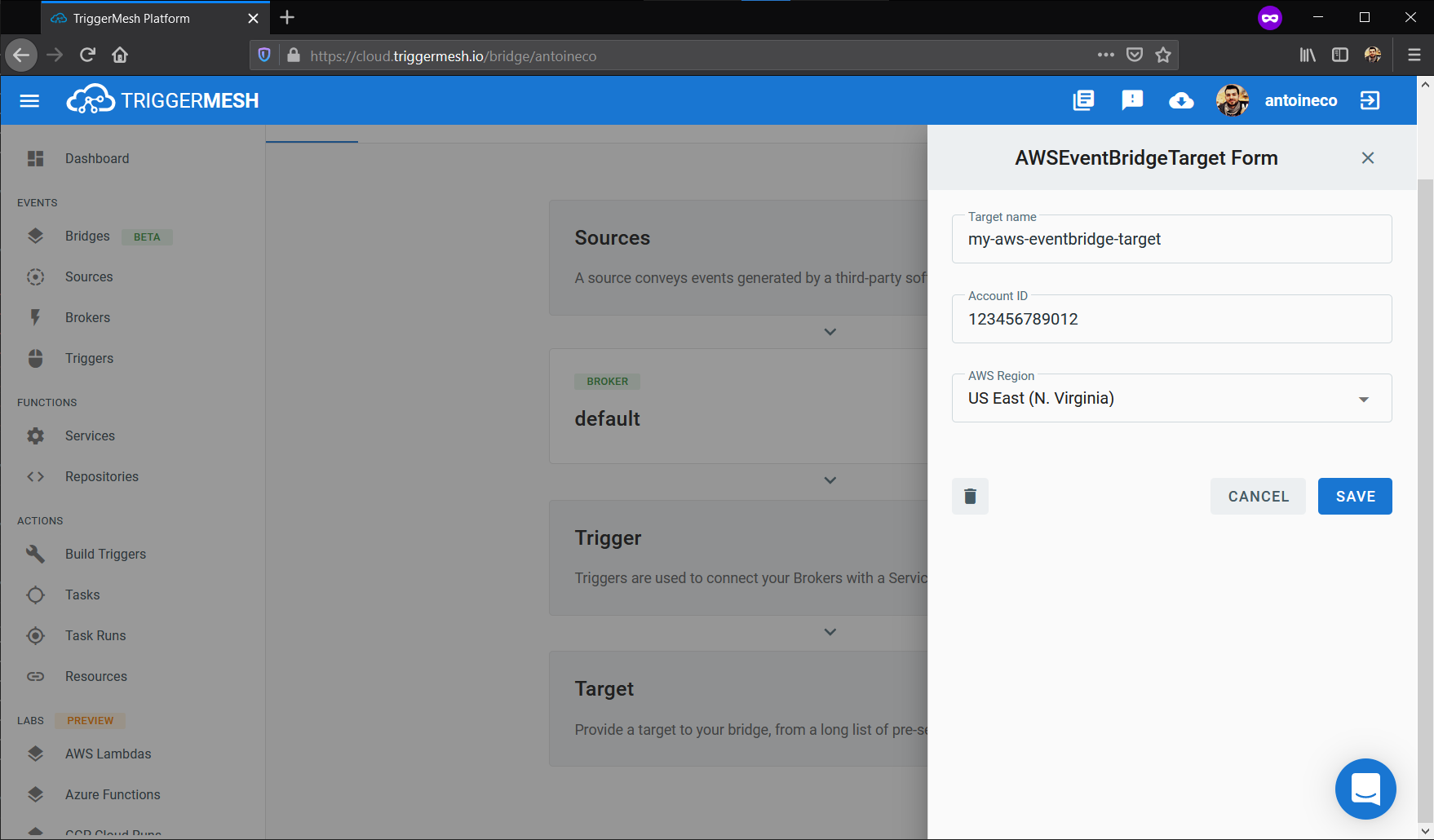Bookmark this page with star icon

click(1163, 55)
